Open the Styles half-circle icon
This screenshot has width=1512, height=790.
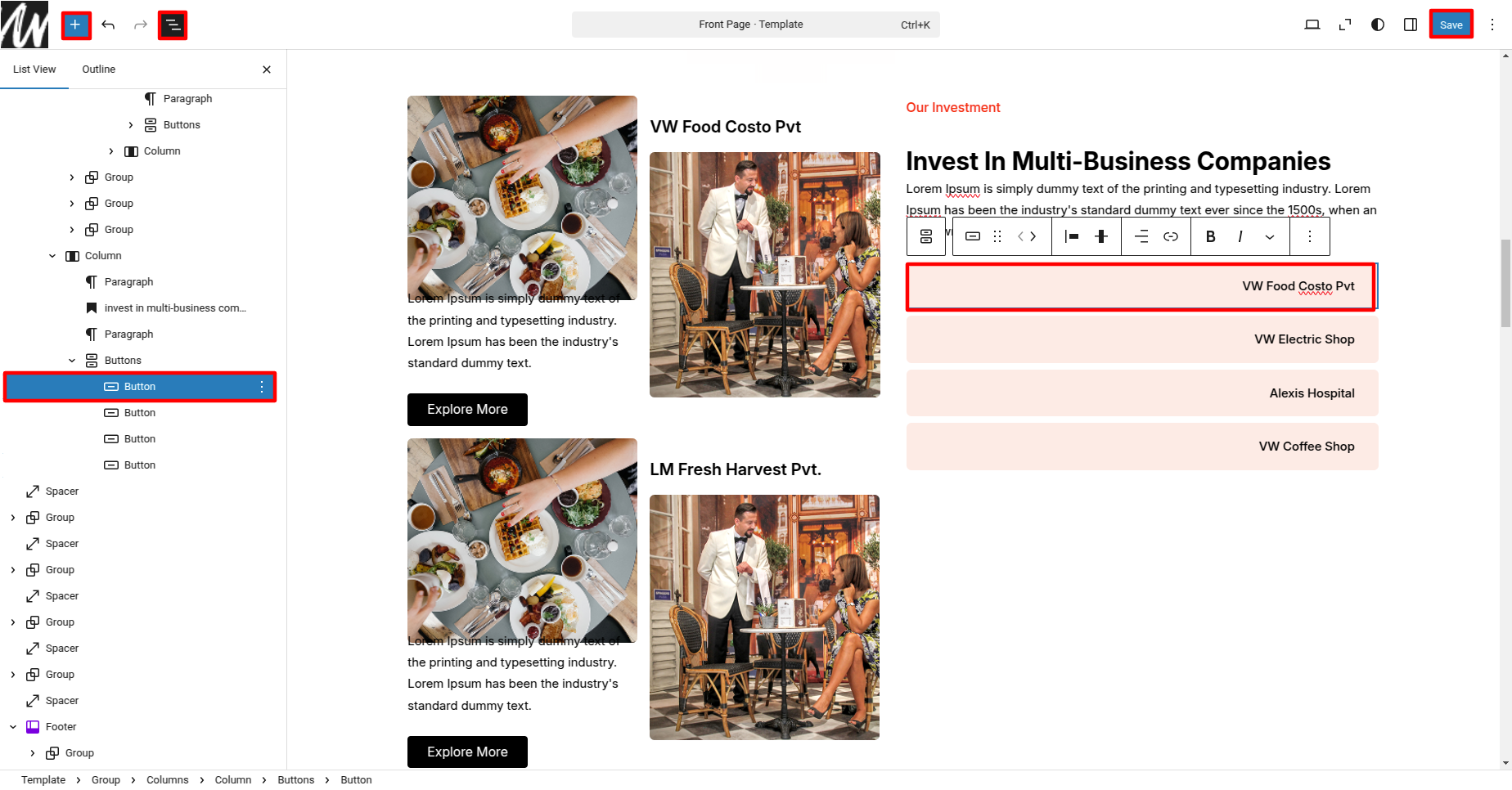click(x=1378, y=25)
